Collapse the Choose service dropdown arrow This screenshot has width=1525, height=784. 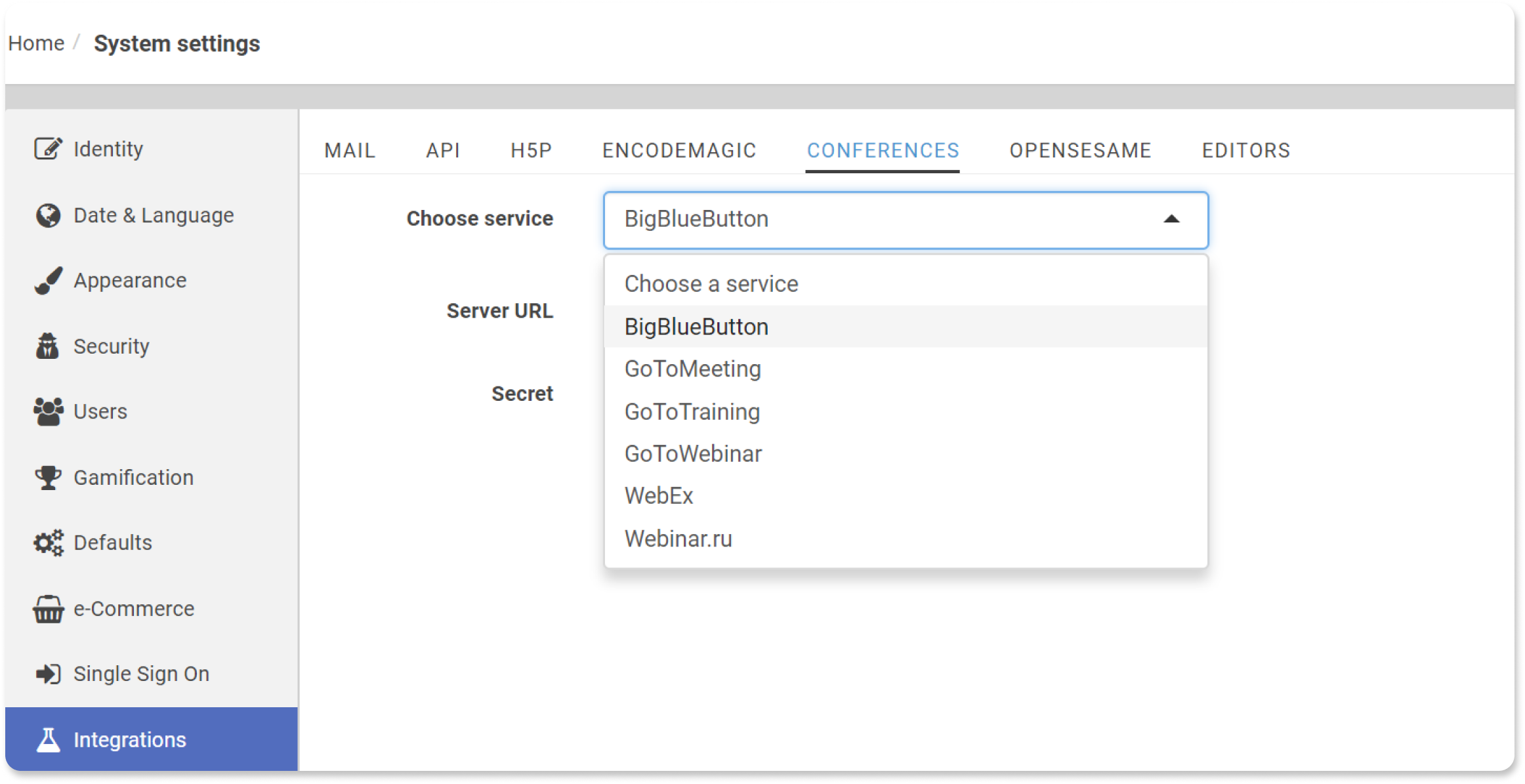click(x=1171, y=219)
